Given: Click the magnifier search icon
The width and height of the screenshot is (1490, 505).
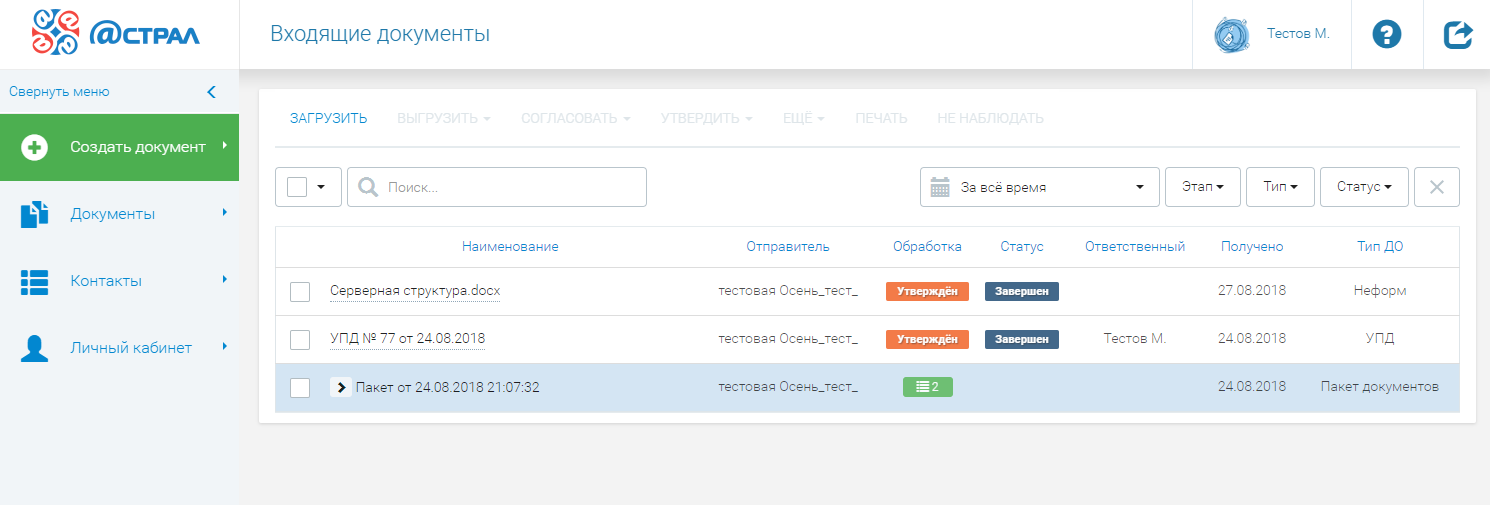Looking at the screenshot, I should pos(368,187).
